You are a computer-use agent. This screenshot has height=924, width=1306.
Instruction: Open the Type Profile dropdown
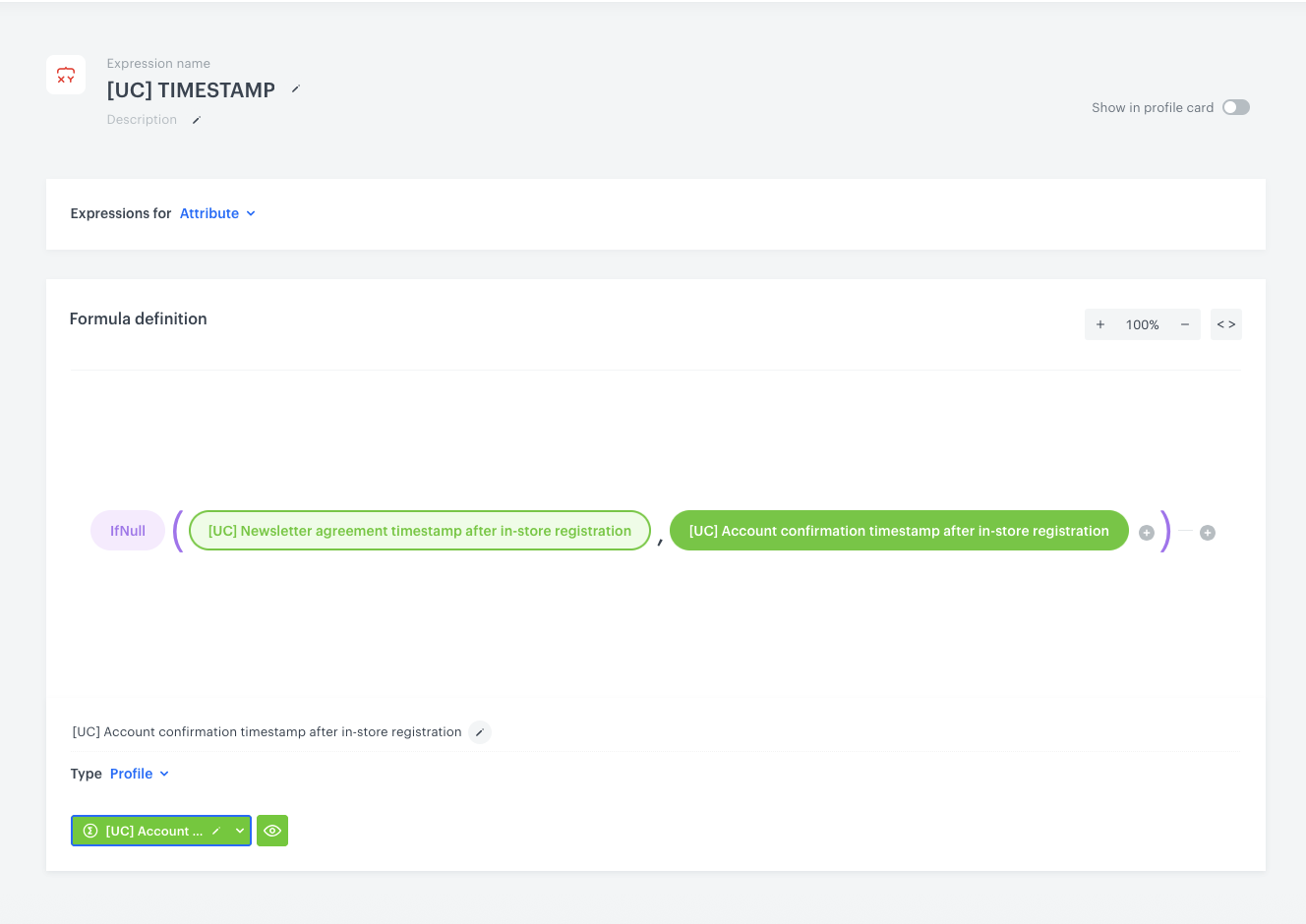140,774
